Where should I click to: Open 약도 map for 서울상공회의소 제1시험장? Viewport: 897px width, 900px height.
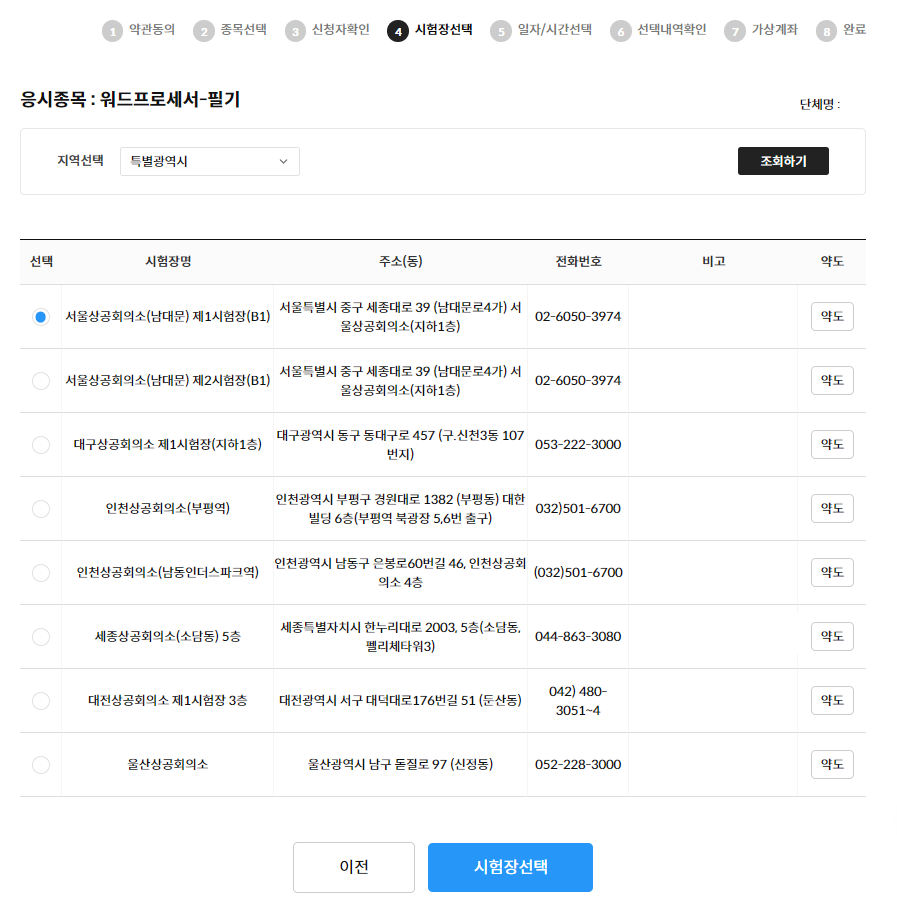pos(832,317)
